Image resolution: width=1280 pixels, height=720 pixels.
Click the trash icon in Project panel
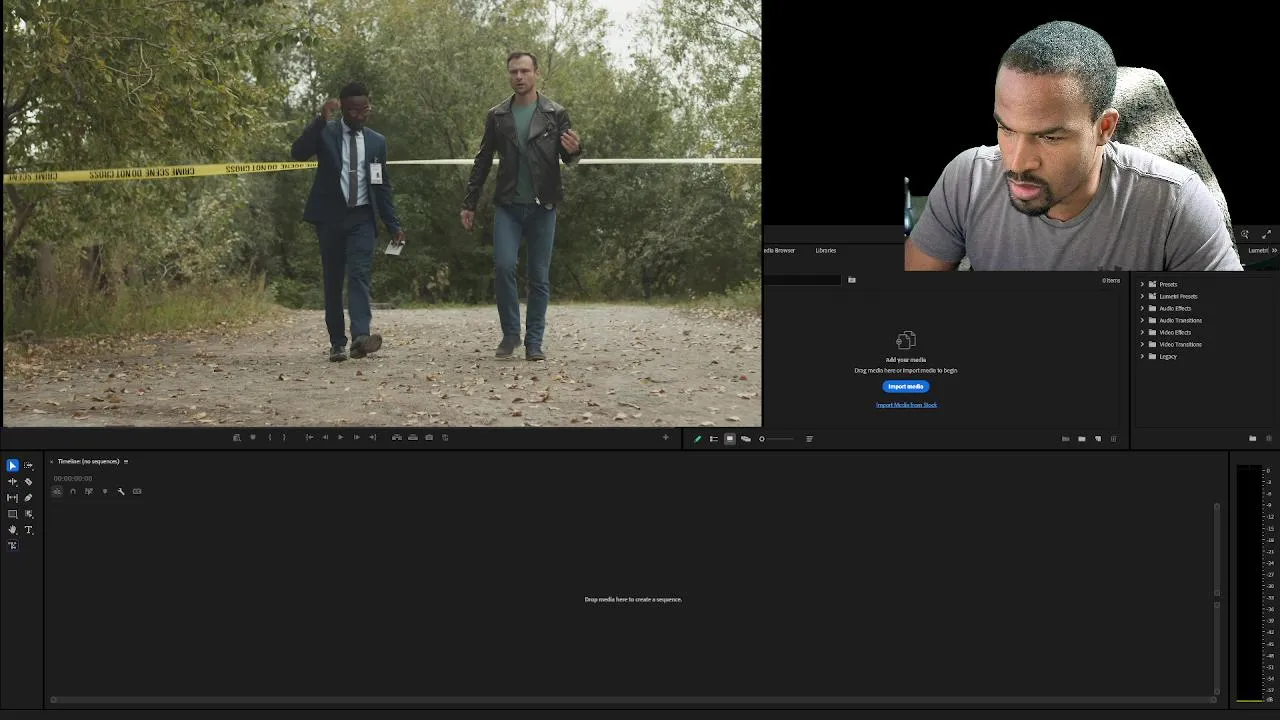1113,438
